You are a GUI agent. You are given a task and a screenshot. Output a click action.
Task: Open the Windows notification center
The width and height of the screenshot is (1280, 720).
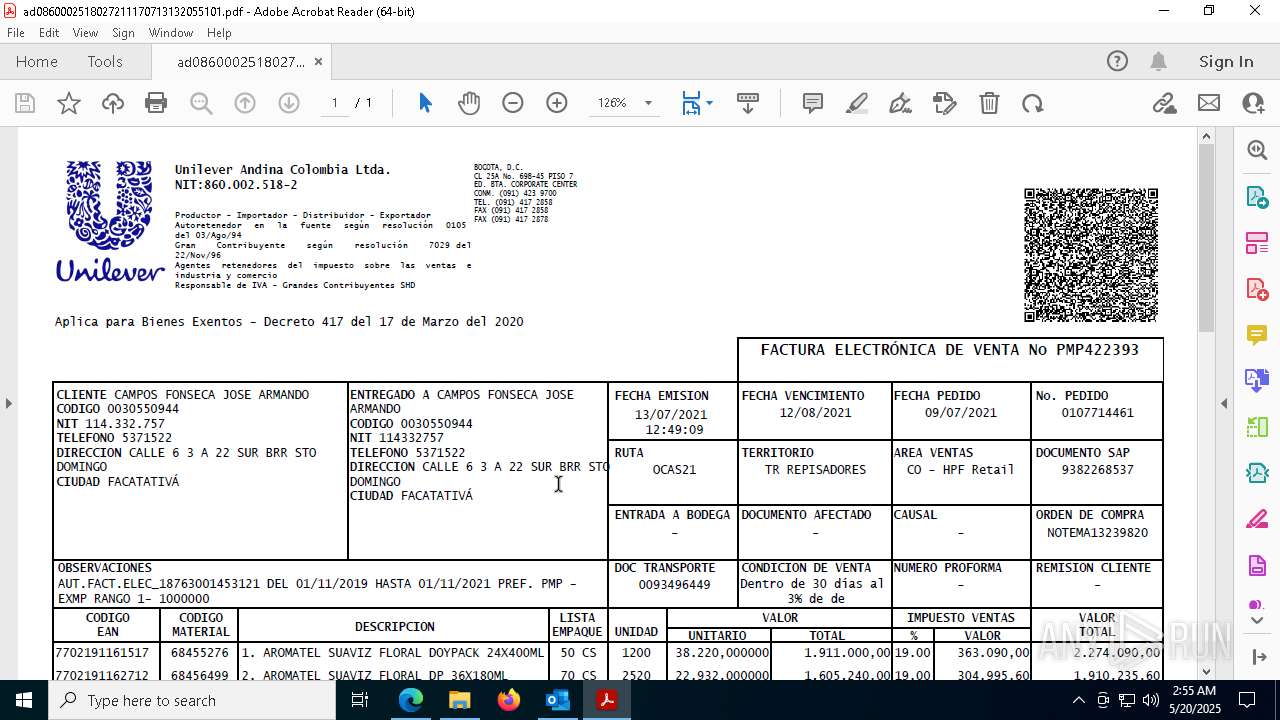pyautogui.click(x=1247, y=700)
